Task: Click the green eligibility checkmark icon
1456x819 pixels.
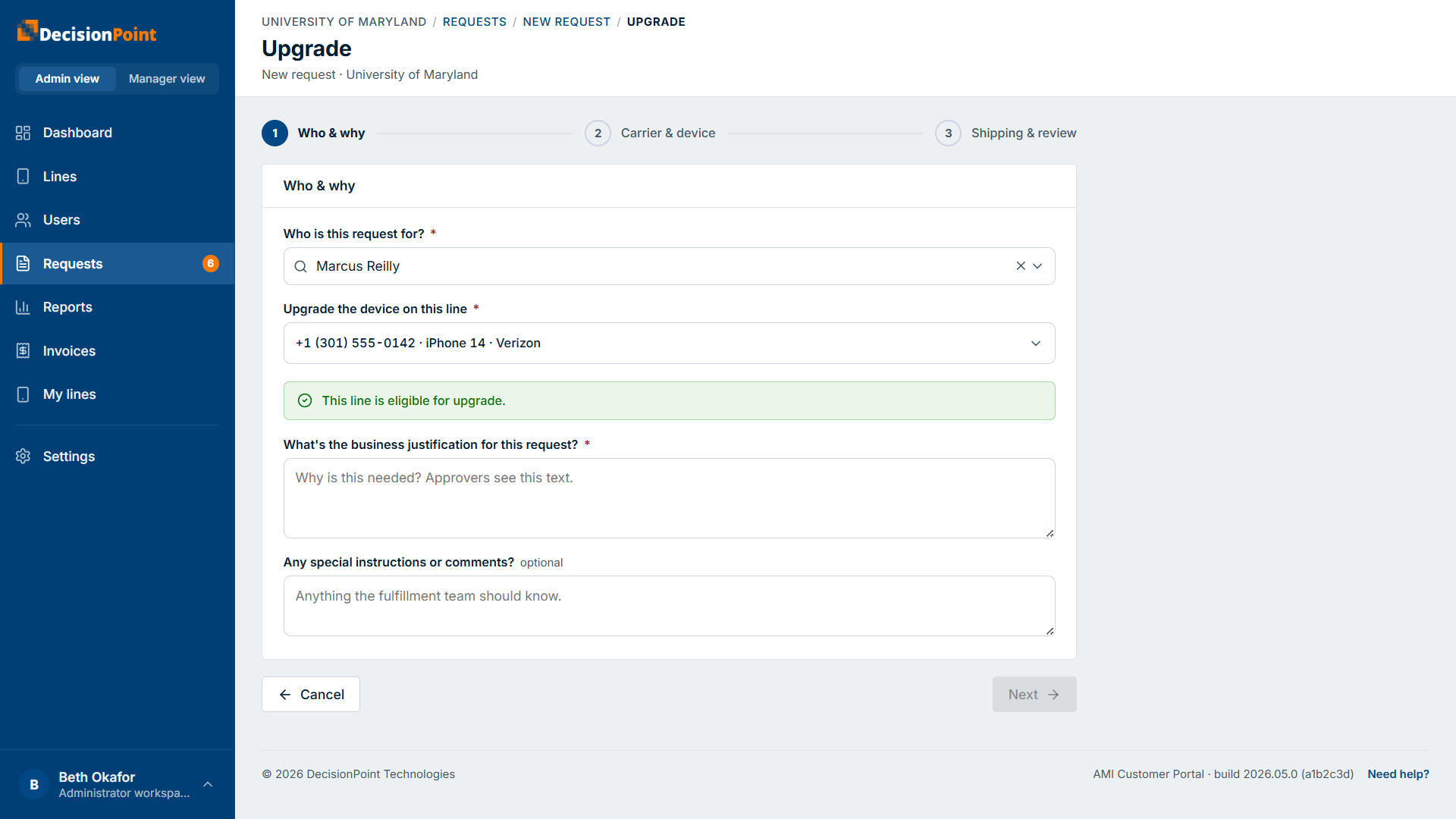Action: coord(305,400)
